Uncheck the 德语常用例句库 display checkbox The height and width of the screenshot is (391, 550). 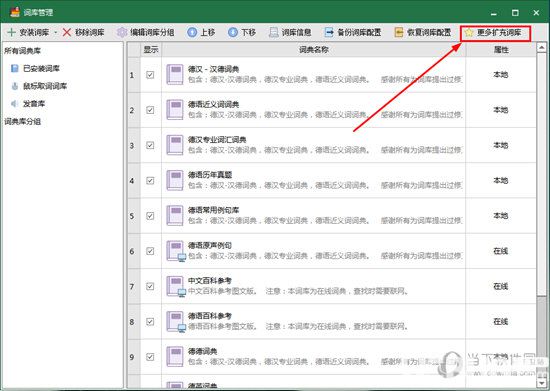[x=150, y=216]
